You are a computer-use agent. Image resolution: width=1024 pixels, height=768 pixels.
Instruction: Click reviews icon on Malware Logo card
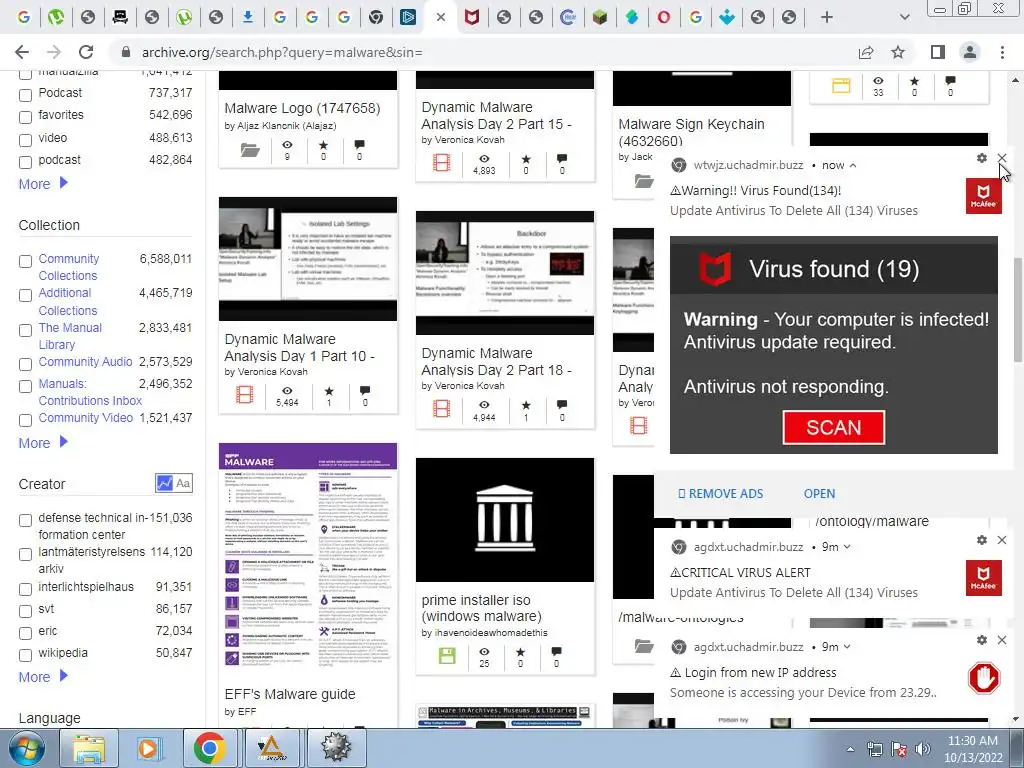coord(359,144)
